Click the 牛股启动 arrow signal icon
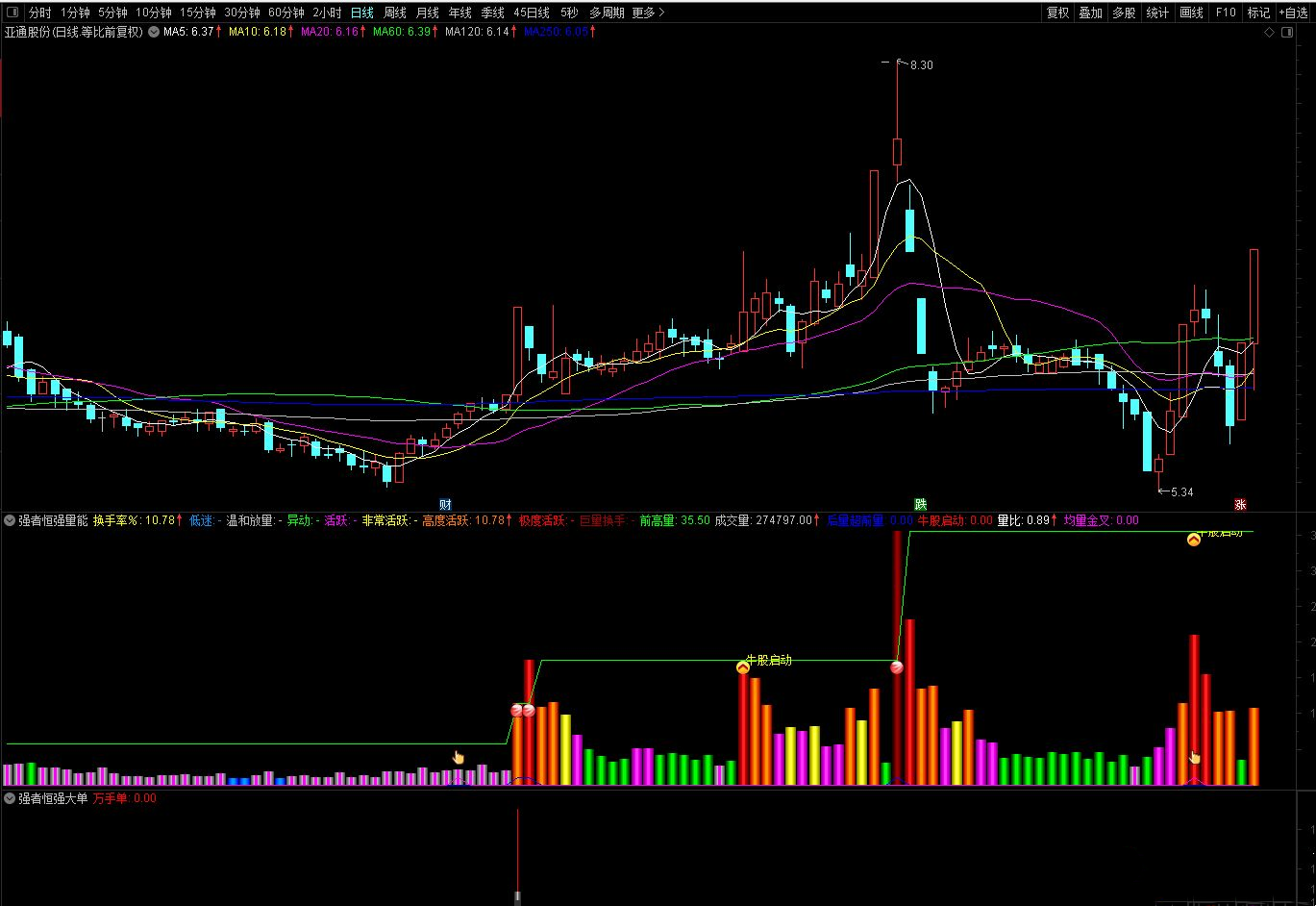This screenshot has height=906, width=1316. (x=742, y=667)
